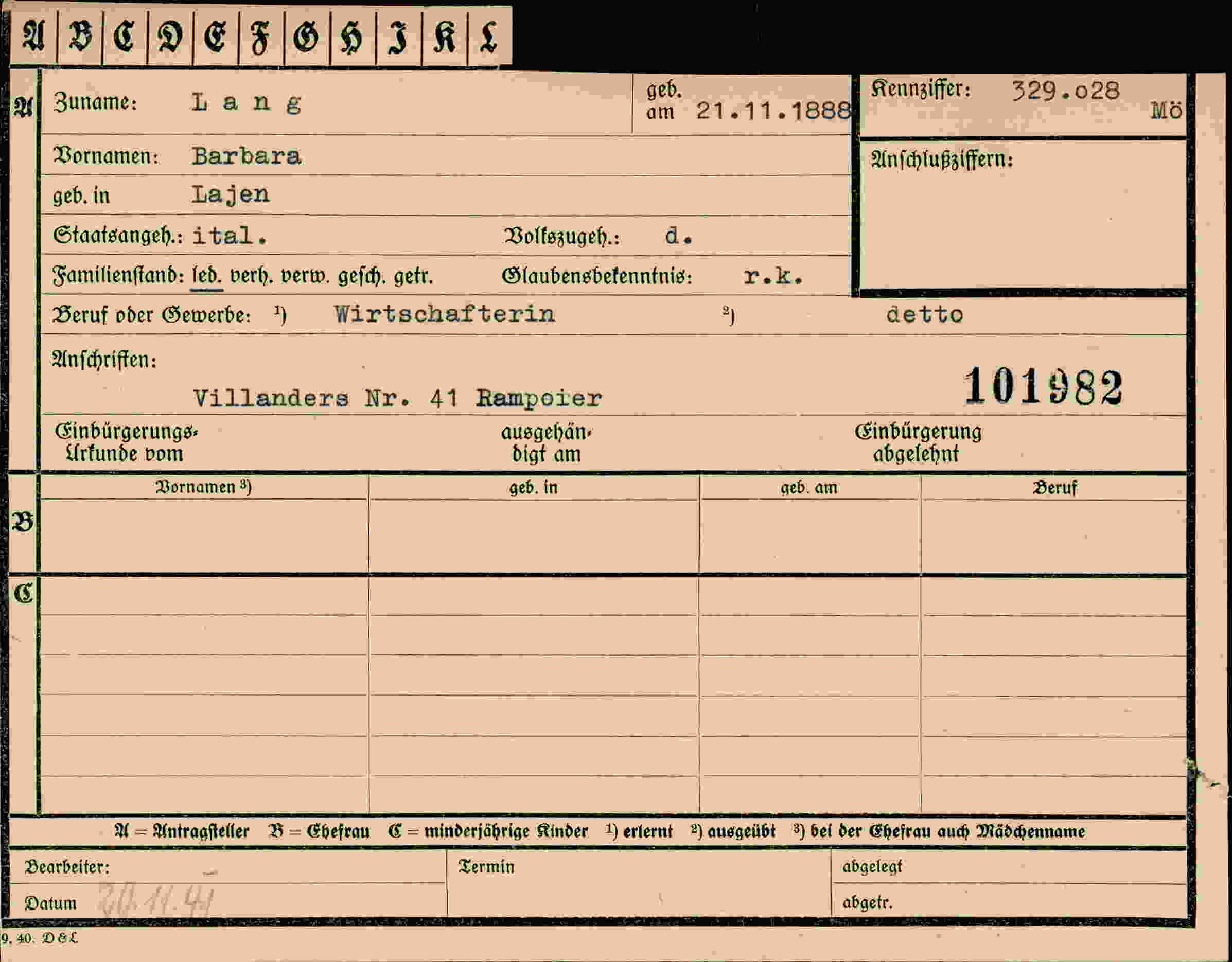Click the underlined led. marital status
The height and width of the screenshot is (962, 1232).
(207, 276)
